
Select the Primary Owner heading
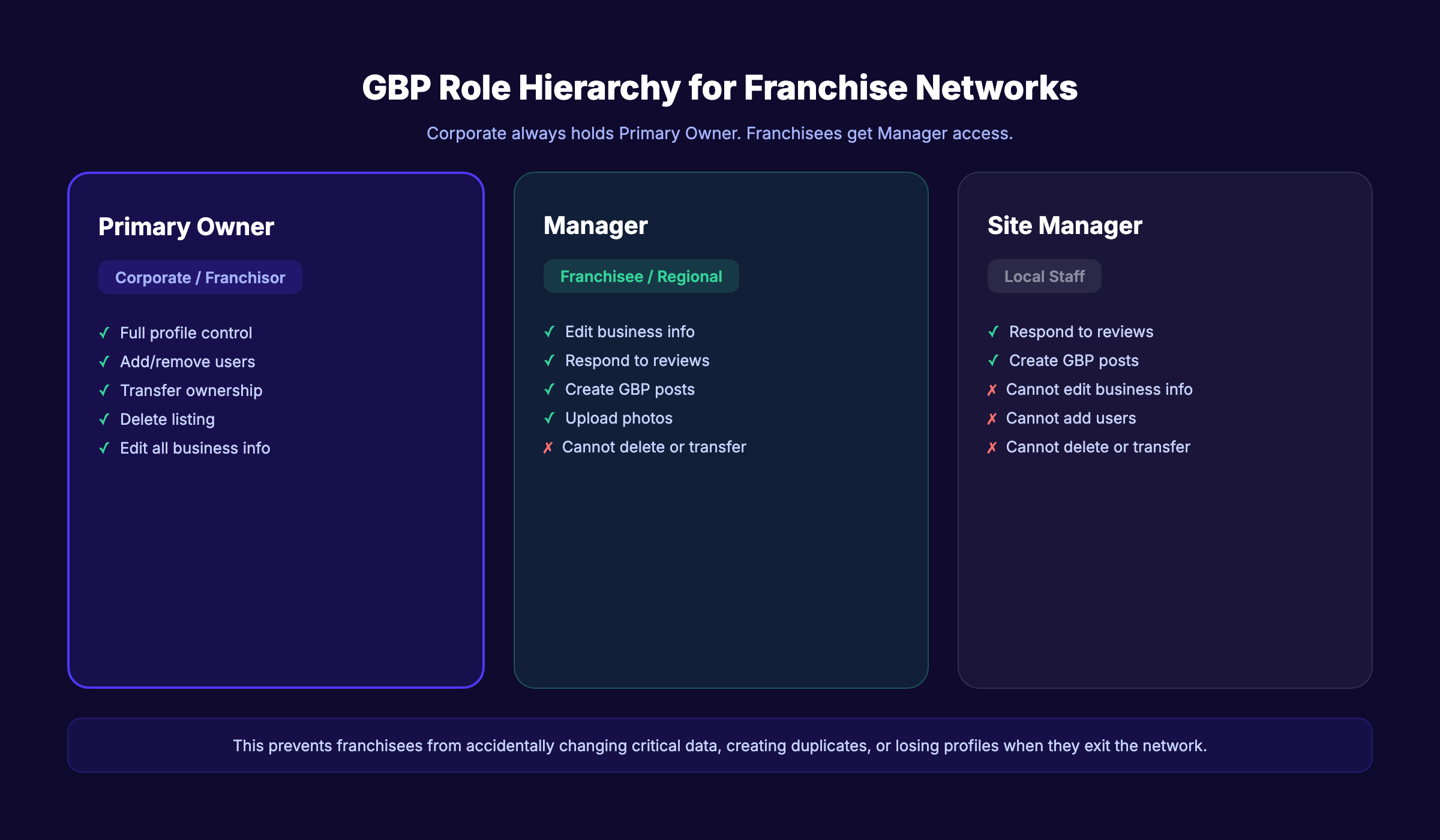pyautogui.click(x=186, y=227)
